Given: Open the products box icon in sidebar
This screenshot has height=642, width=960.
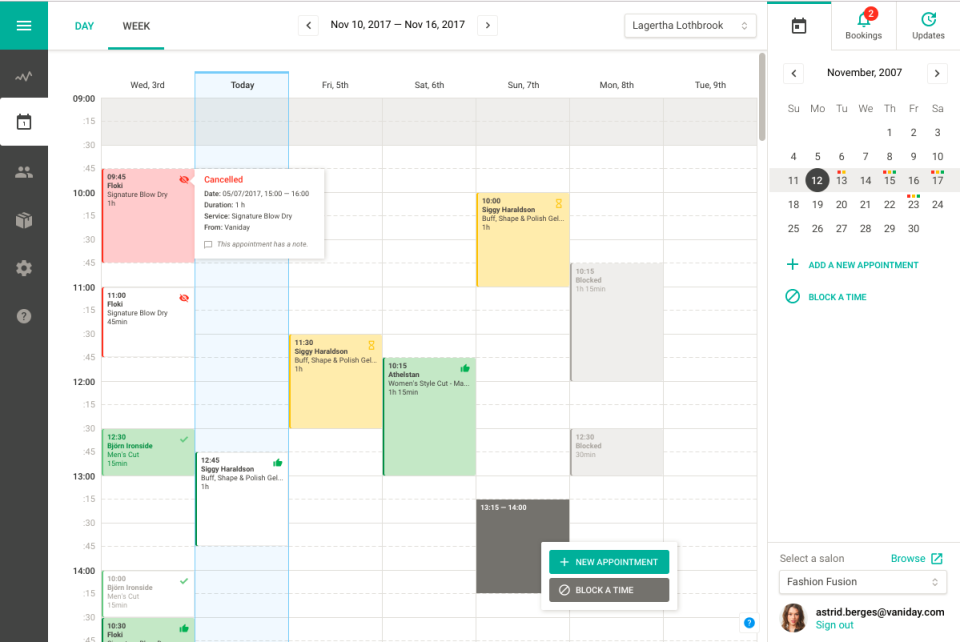Looking at the screenshot, I should pos(24,220).
